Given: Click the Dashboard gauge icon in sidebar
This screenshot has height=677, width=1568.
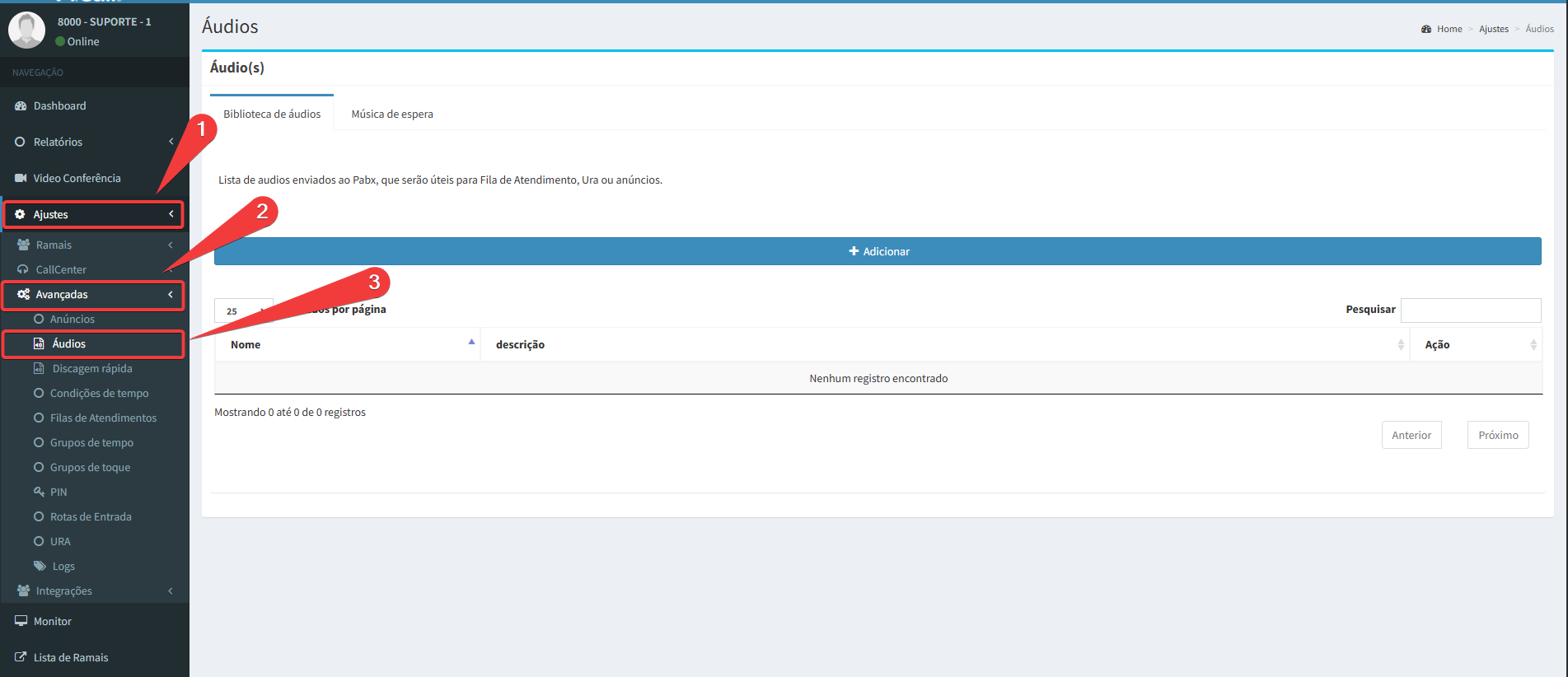Looking at the screenshot, I should (x=21, y=106).
